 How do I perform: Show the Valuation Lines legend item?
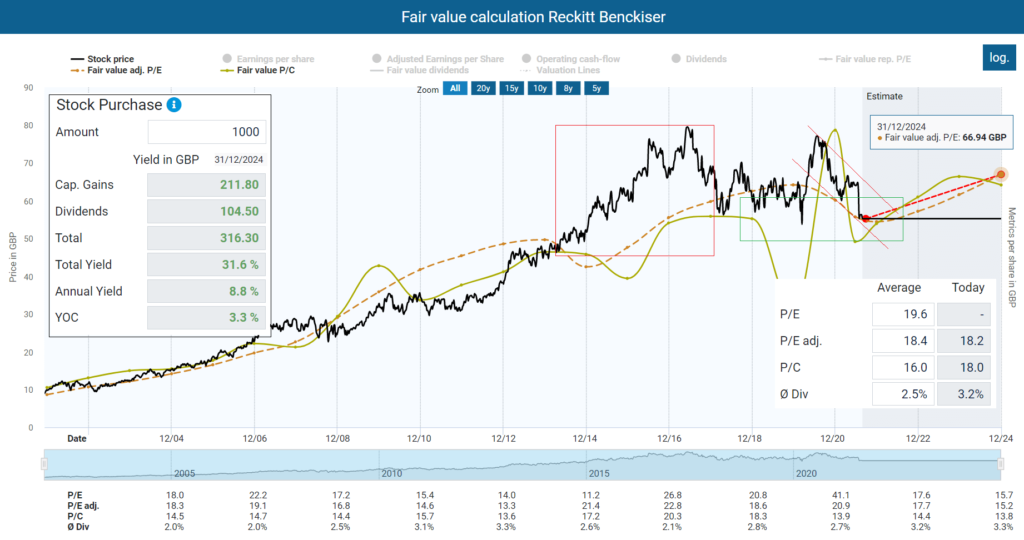(558, 70)
